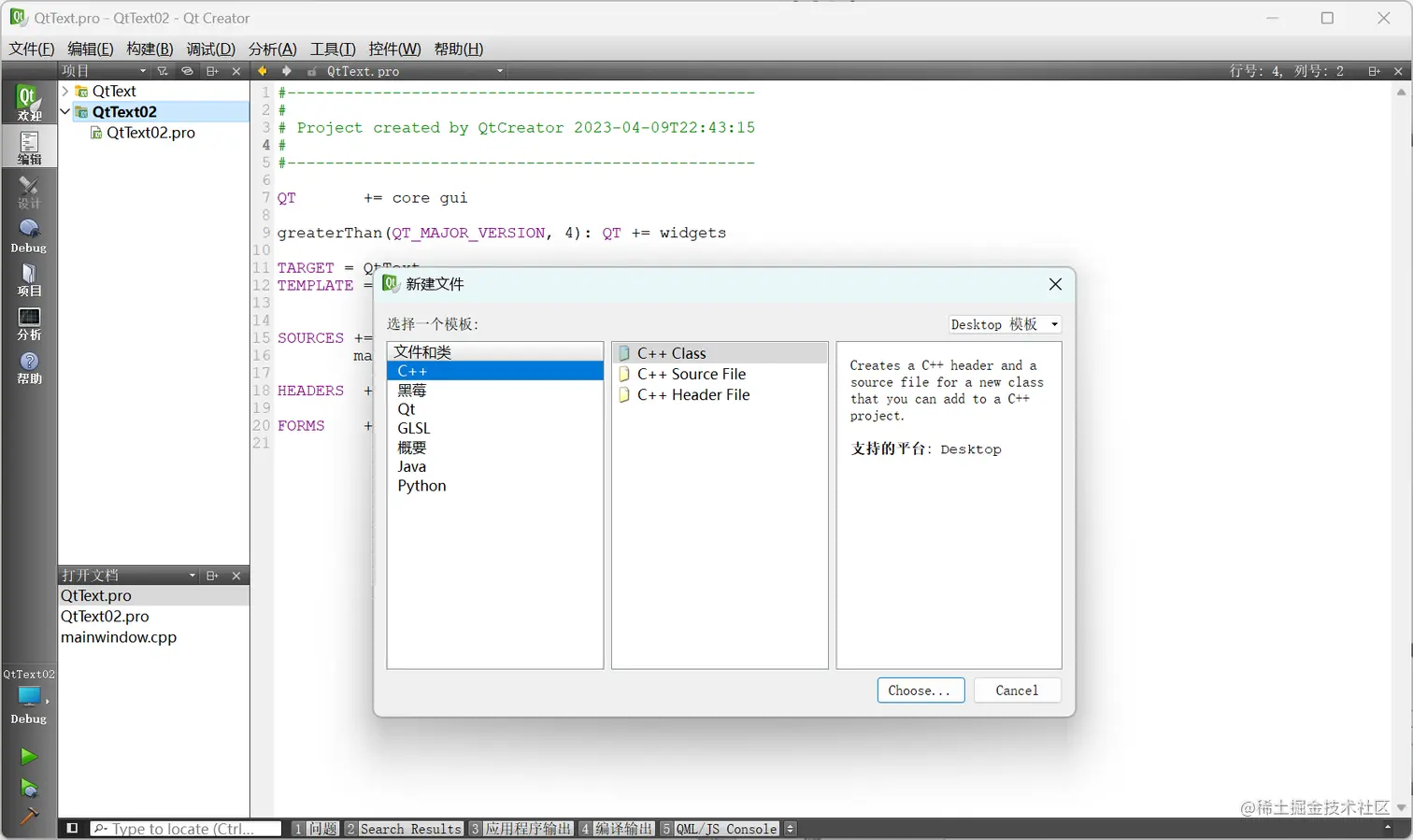The height and width of the screenshot is (840, 1413).
Task: Open the 设计 design mode
Action: 29,192
